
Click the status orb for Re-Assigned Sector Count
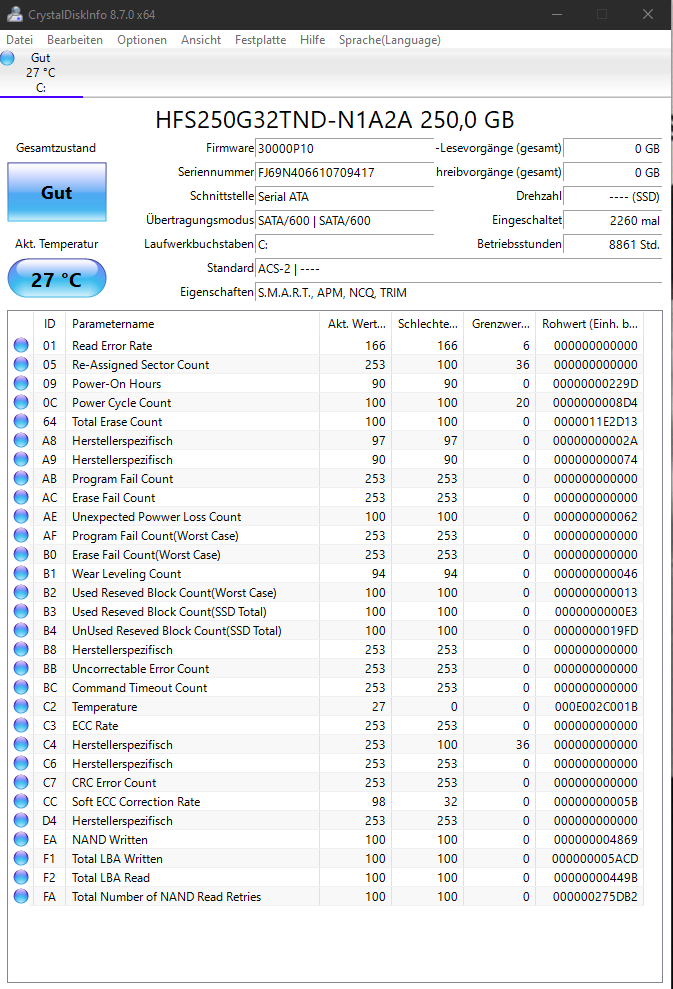[x=21, y=365]
